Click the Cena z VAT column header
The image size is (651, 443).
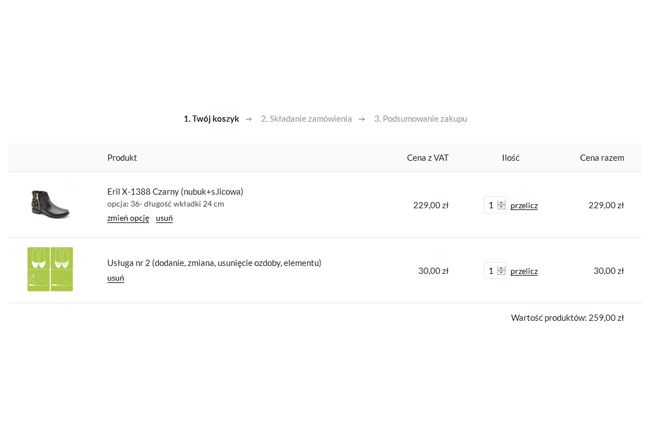[x=428, y=158]
